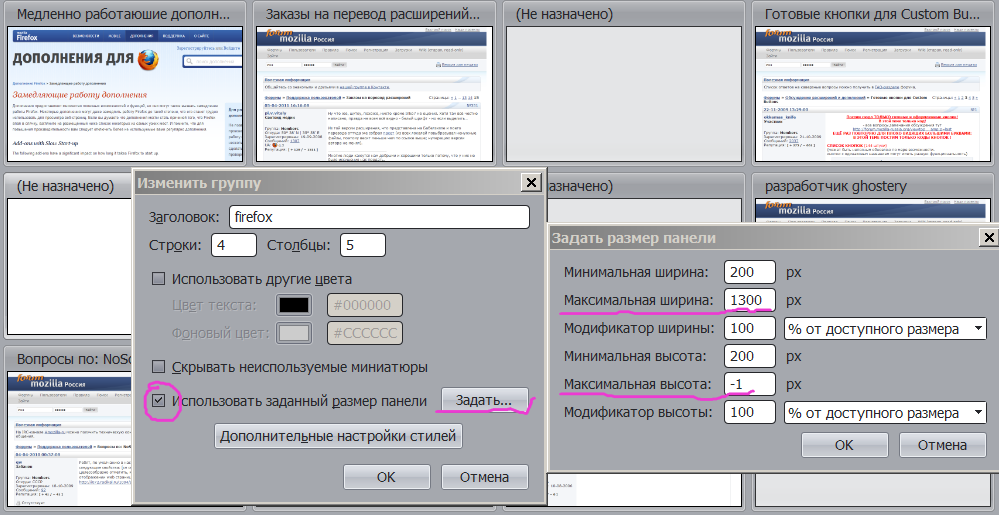
Task: Edit the Заголовок field containing firefox
Action: (379, 217)
